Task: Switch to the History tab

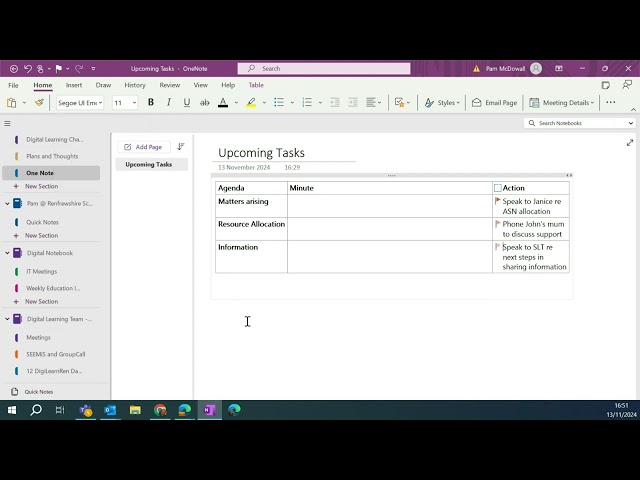Action: 135,85
